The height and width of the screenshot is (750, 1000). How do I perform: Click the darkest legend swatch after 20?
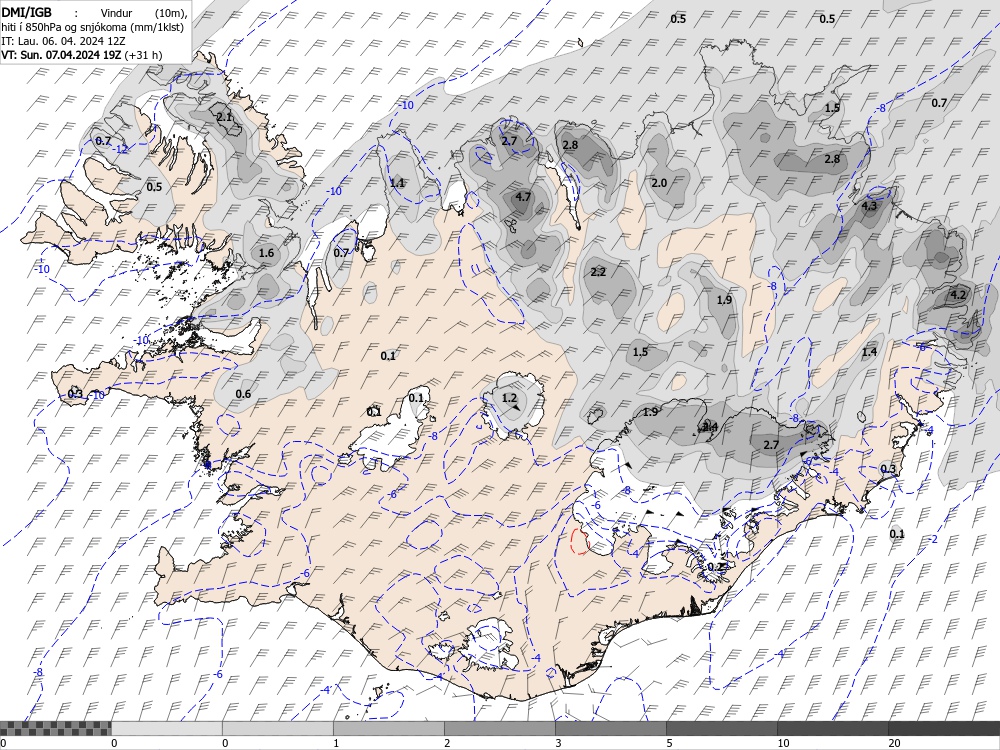point(944,728)
